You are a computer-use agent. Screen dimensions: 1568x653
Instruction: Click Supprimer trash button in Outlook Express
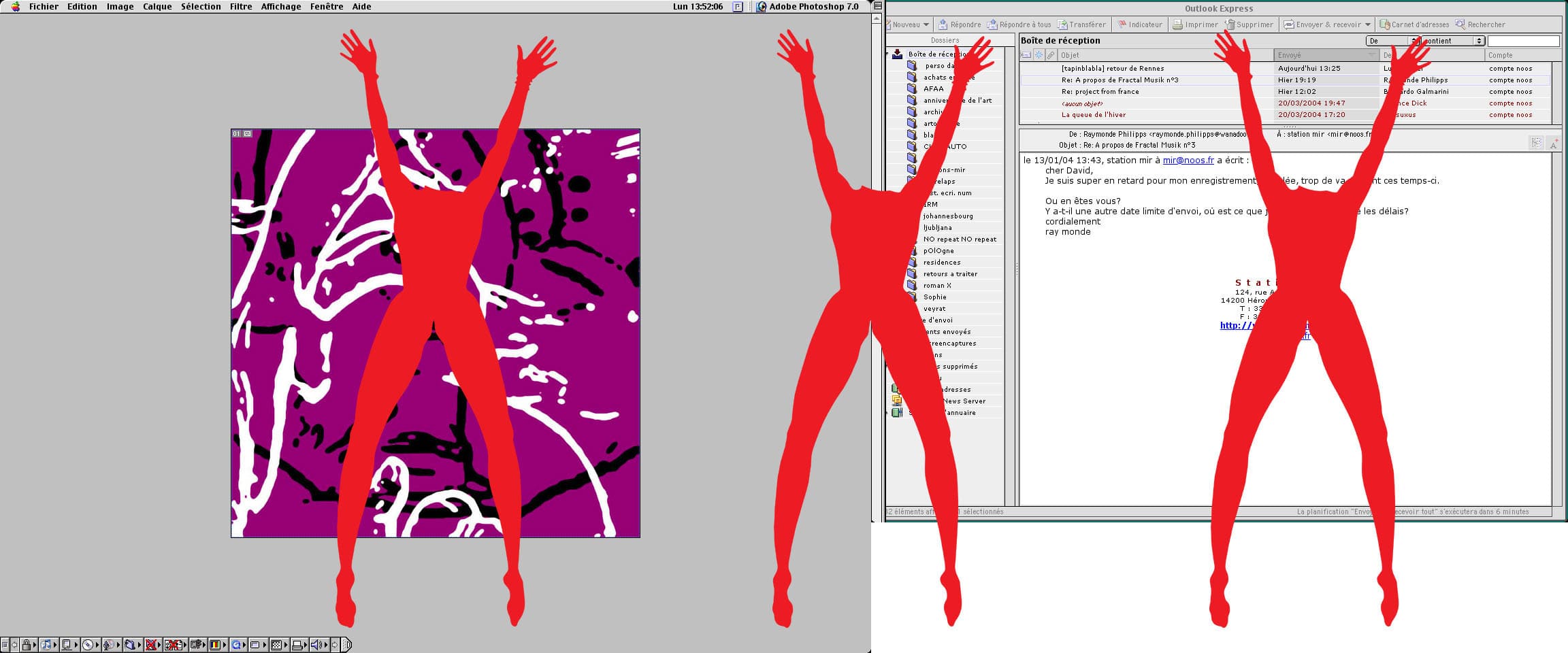(1249, 24)
